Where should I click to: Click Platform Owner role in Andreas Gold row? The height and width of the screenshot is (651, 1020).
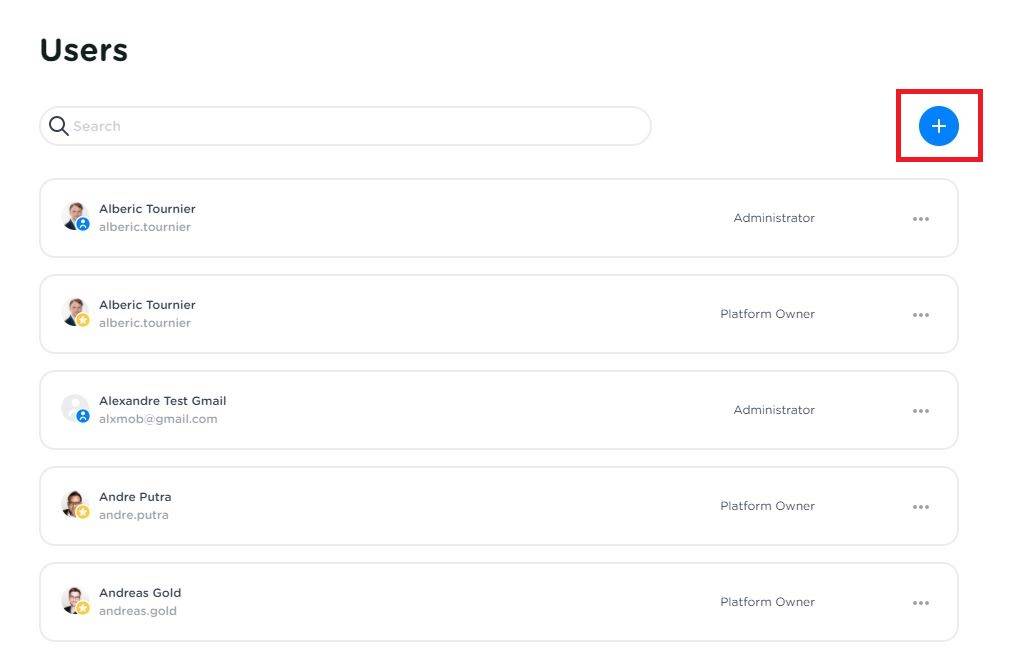tap(767, 602)
